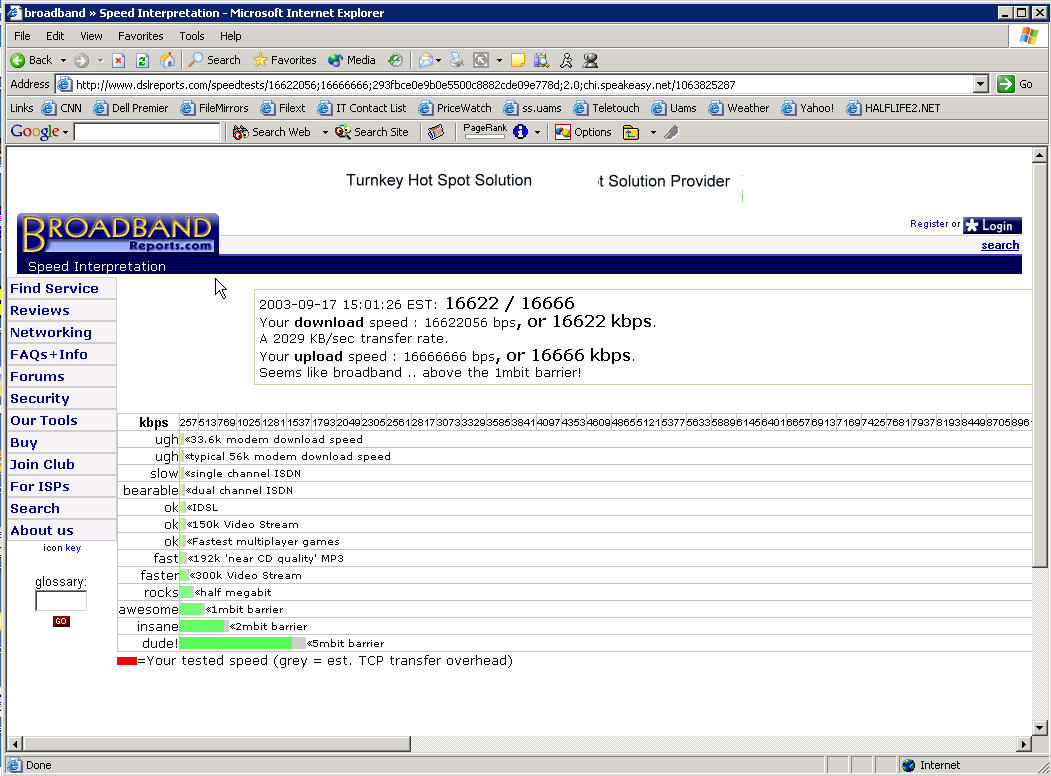1051x776 pixels.
Task: Open the File menu
Action: tap(22, 36)
